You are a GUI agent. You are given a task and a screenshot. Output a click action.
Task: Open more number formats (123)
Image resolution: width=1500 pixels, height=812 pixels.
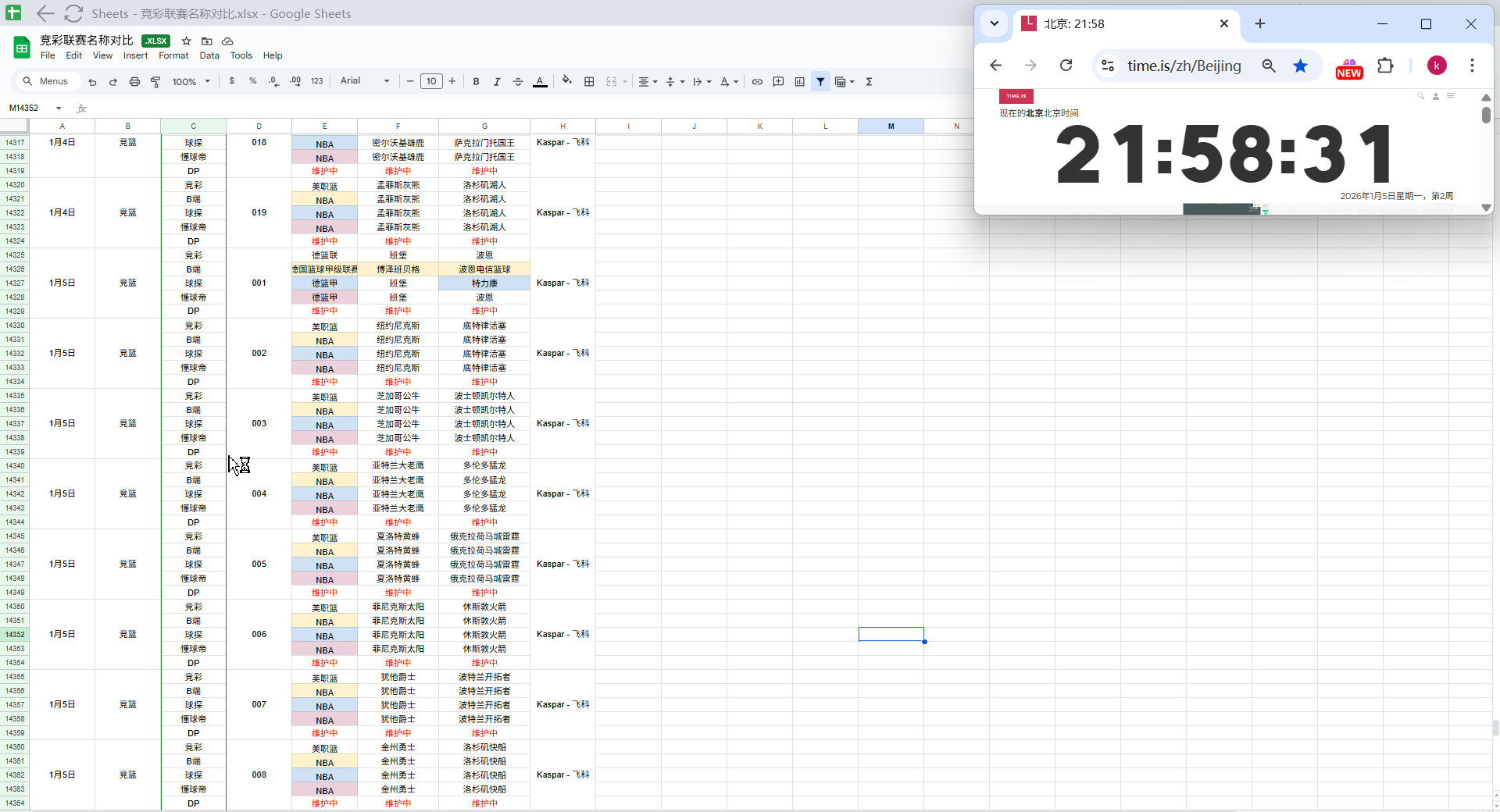tap(316, 81)
